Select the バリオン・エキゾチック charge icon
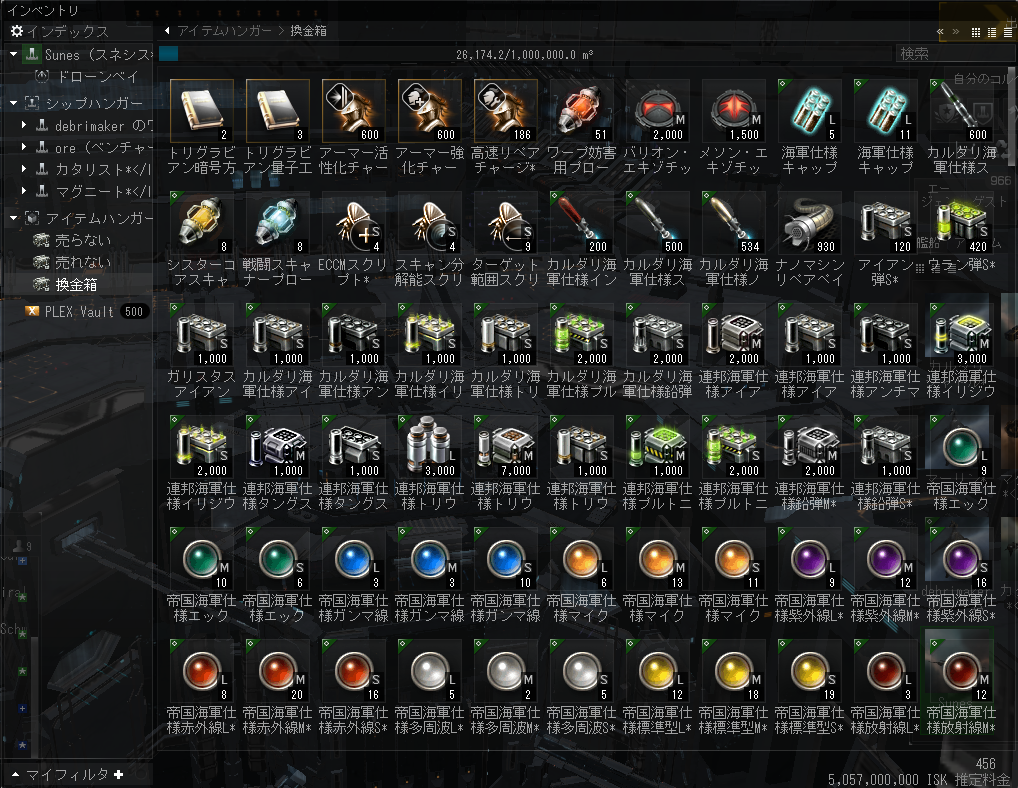The height and width of the screenshot is (788, 1018). (x=658, y=111)
